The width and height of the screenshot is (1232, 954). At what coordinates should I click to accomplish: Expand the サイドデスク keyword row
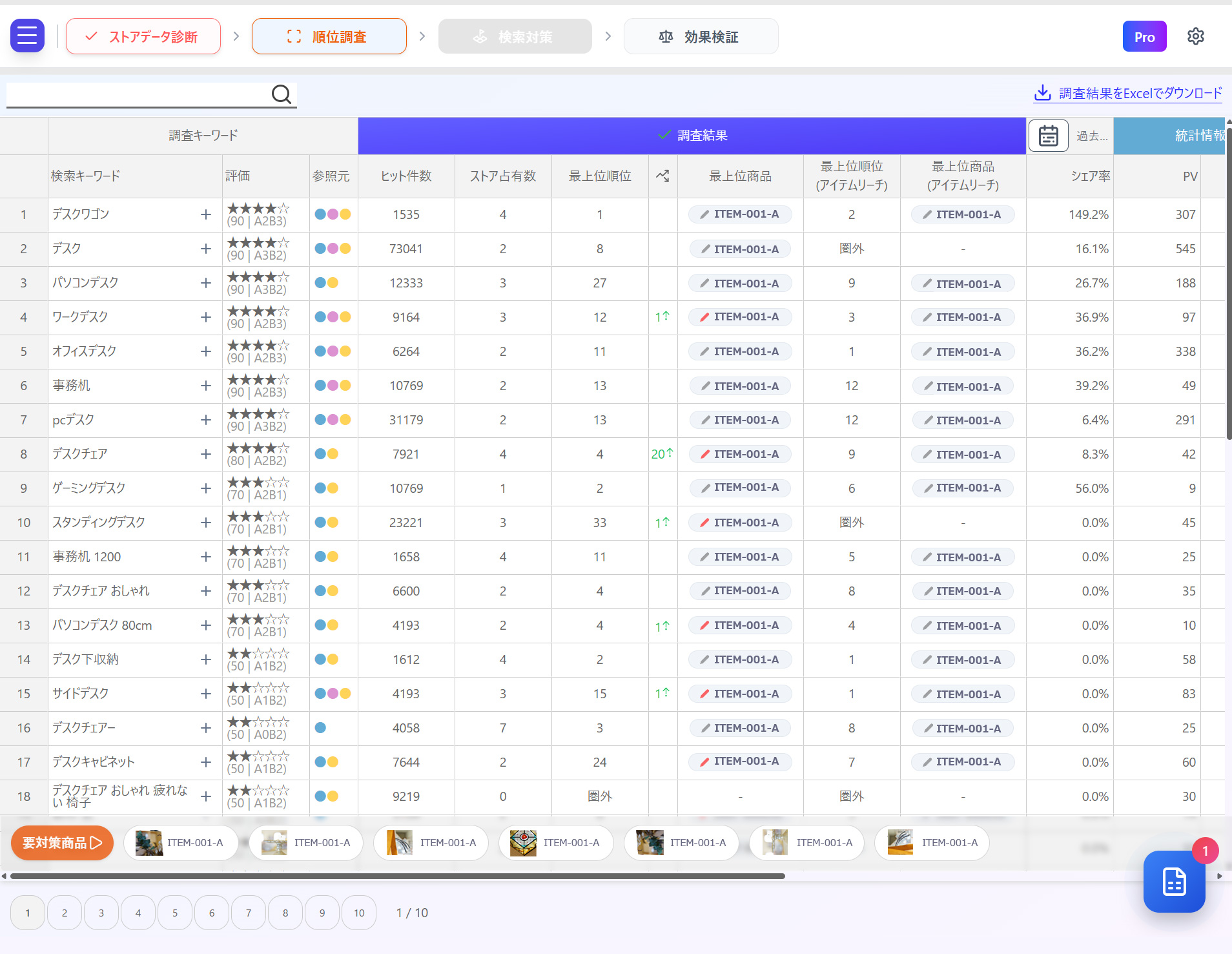coord(205,694)
